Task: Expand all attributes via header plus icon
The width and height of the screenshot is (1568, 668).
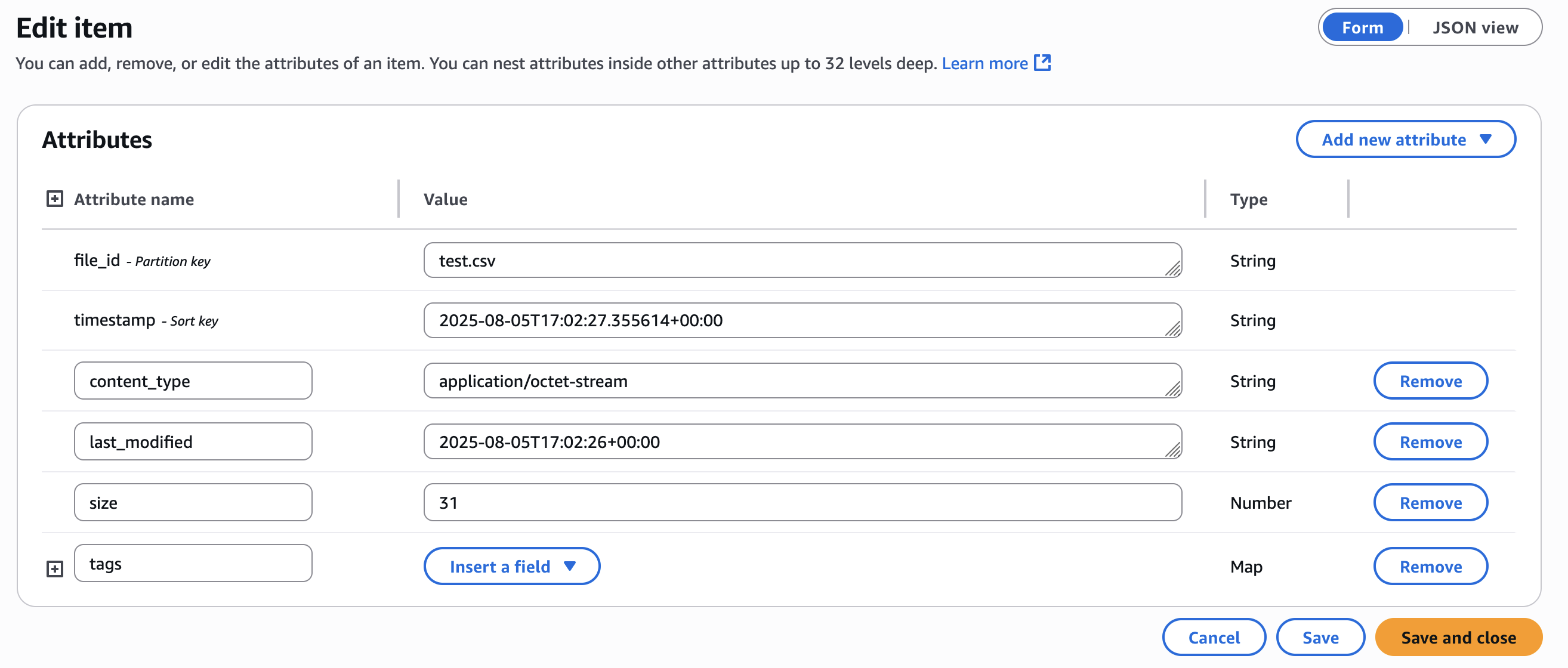Action: click(x=55, y=199)
